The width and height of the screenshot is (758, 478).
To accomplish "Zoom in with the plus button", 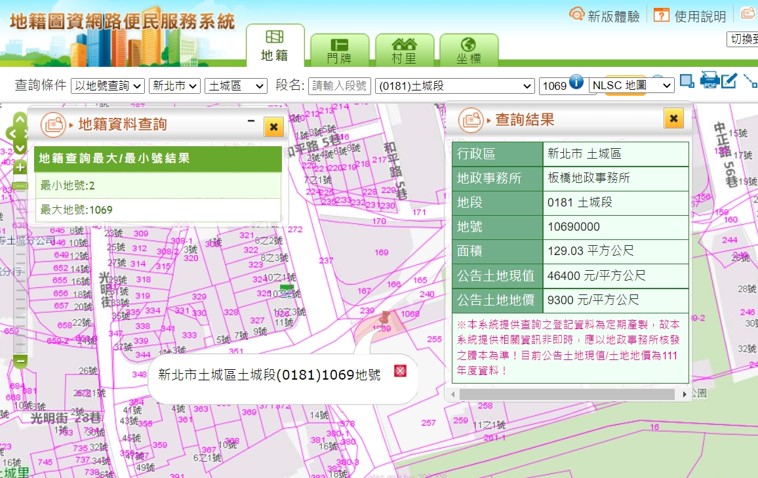I will pos(20,168).
